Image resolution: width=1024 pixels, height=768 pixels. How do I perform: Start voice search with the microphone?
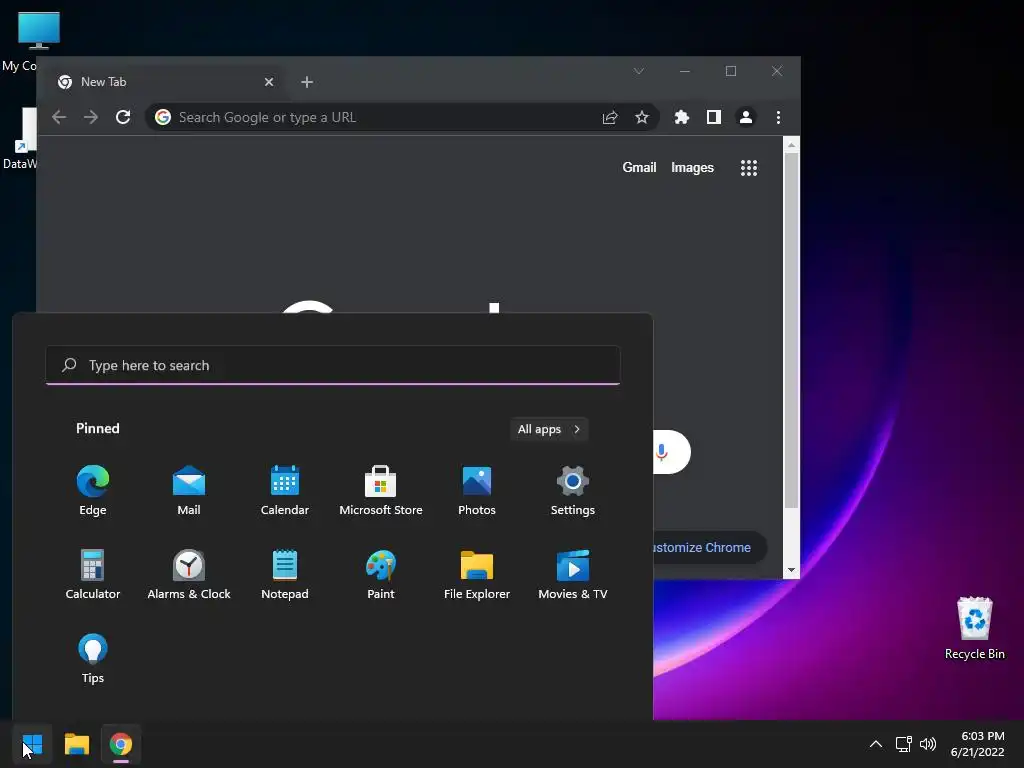pos(662,452)
